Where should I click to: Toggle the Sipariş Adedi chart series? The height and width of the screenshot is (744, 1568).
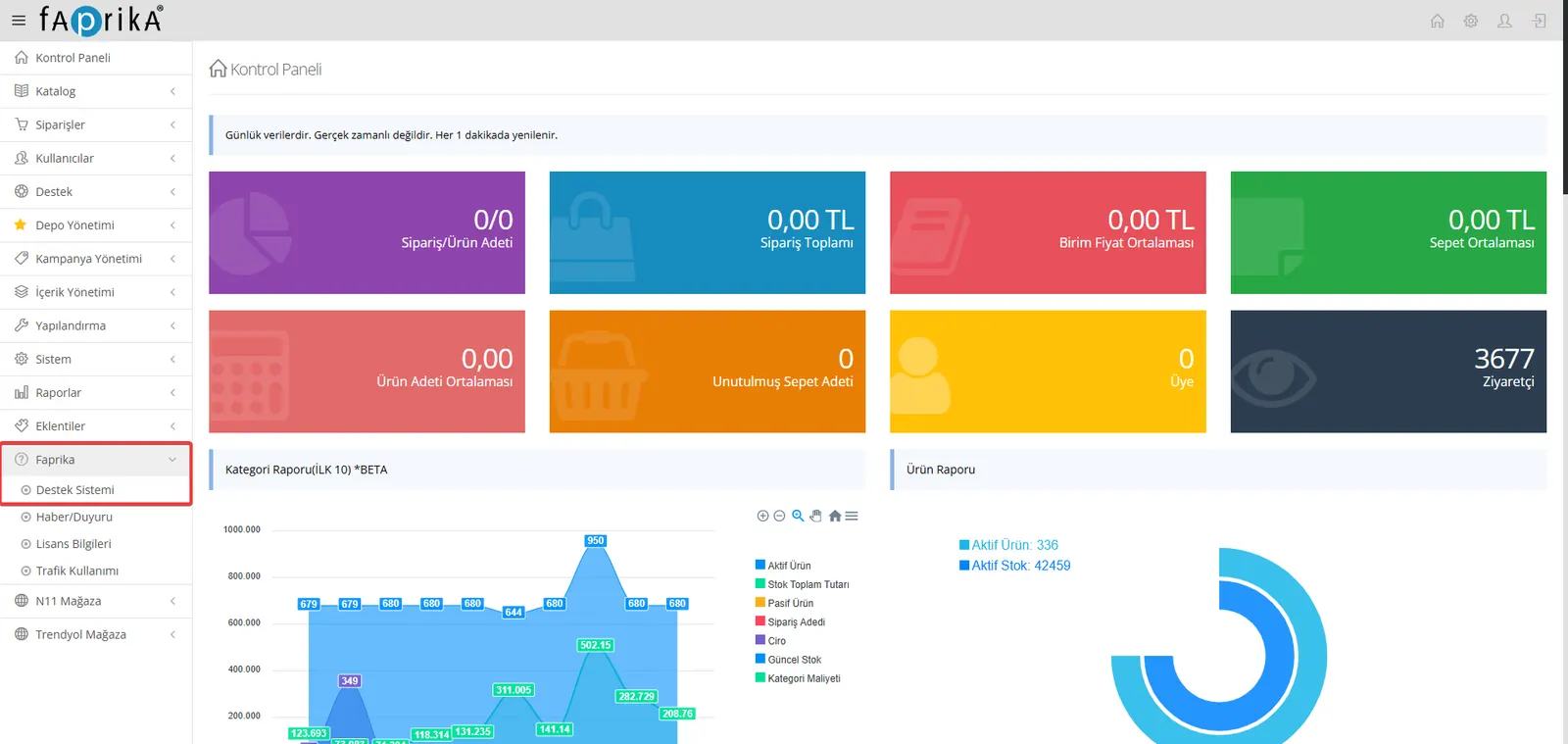(790, 621)
